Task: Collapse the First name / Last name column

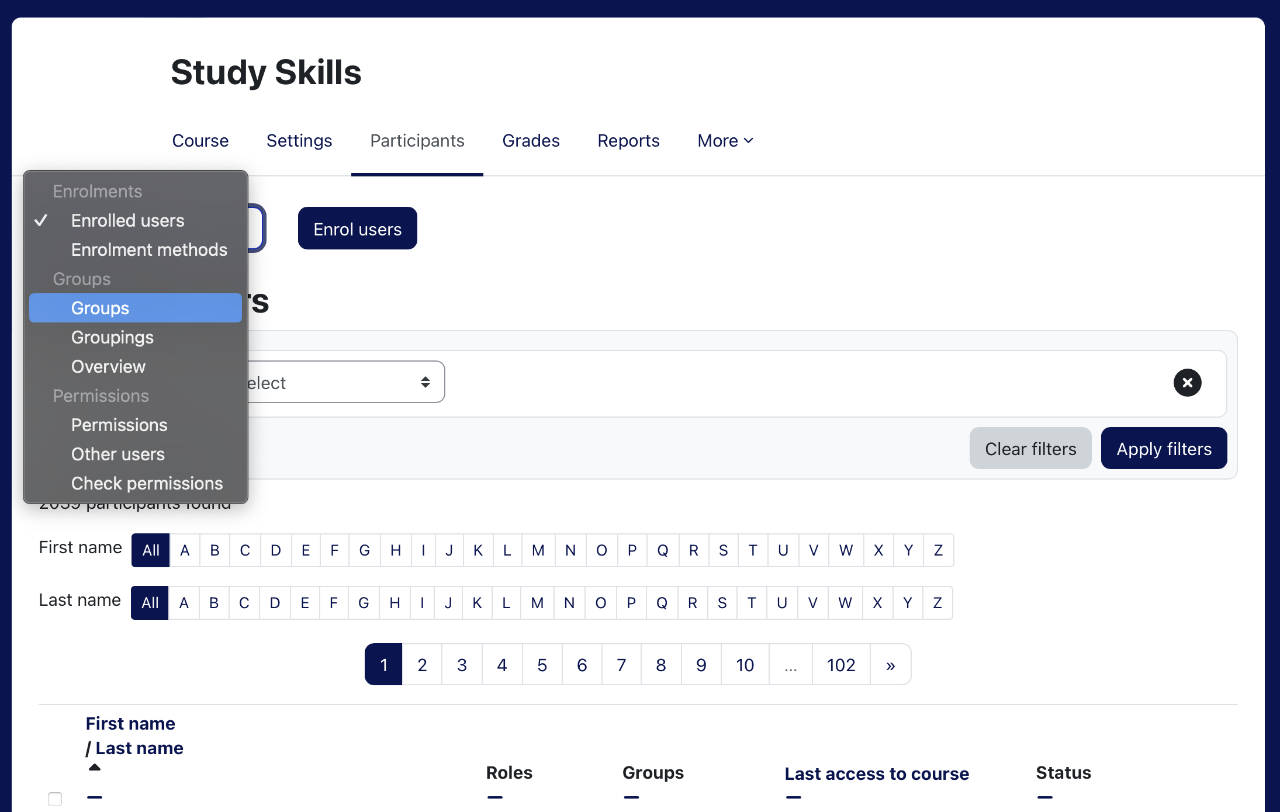Action: tap(94, 797)
